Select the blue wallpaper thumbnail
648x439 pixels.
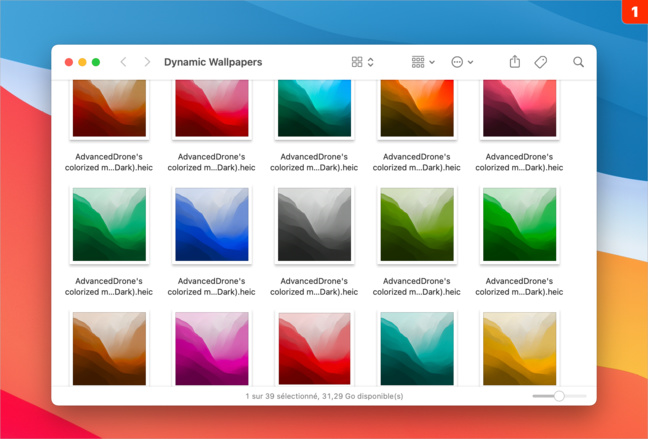coord(211,226)
